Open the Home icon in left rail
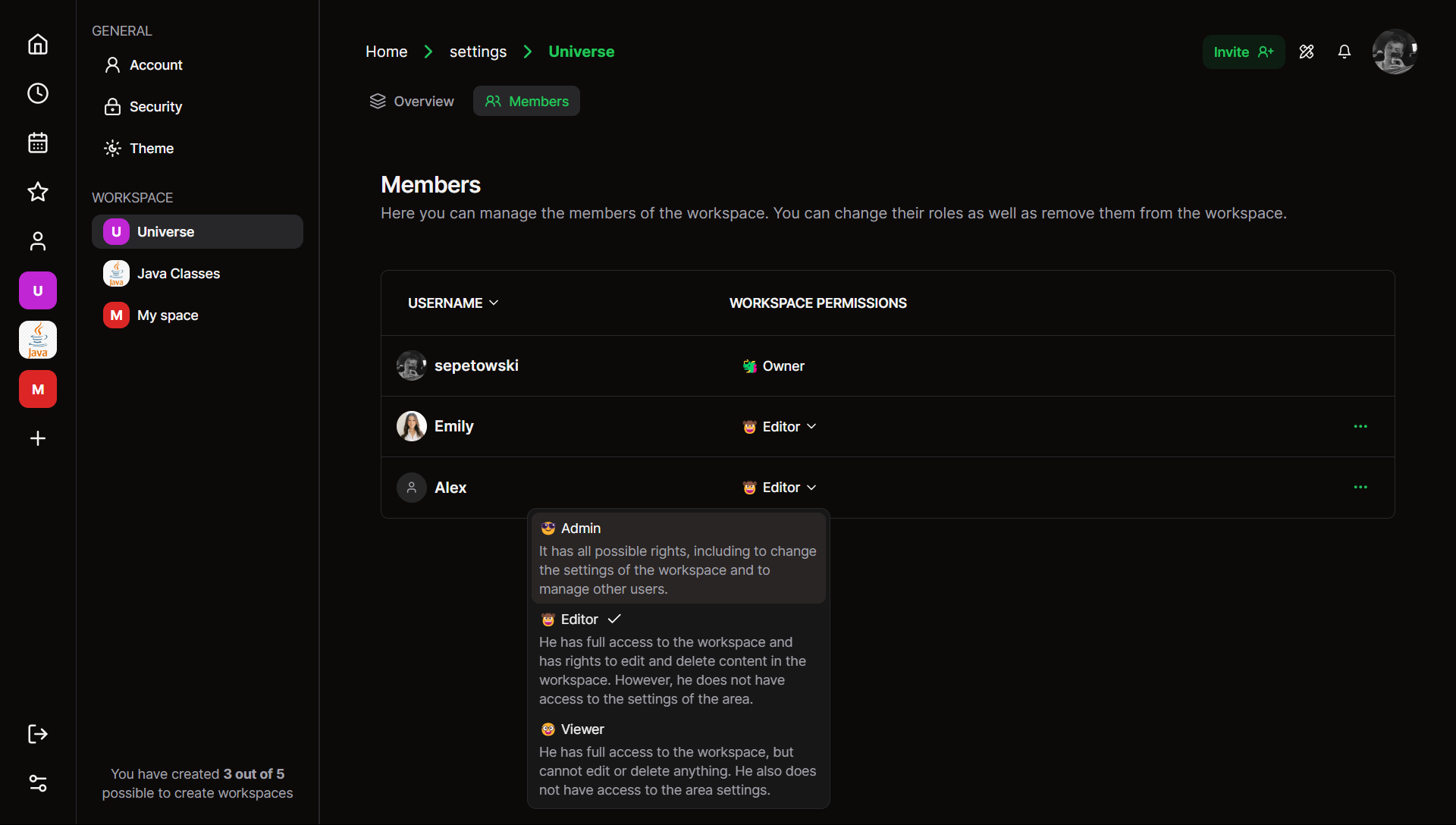The image size is (1456, 825). click(x=38, y=45)
